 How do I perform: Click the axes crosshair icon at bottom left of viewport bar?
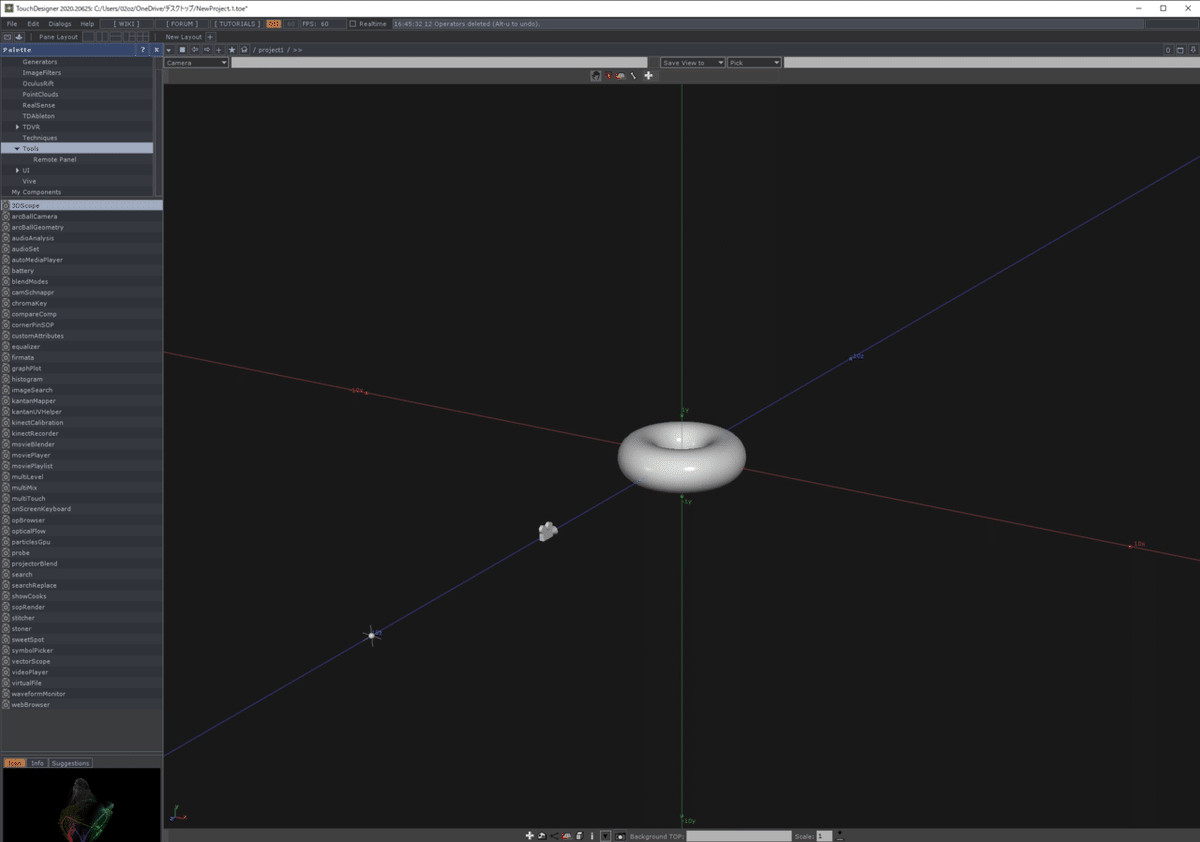(x=180, y=812)
